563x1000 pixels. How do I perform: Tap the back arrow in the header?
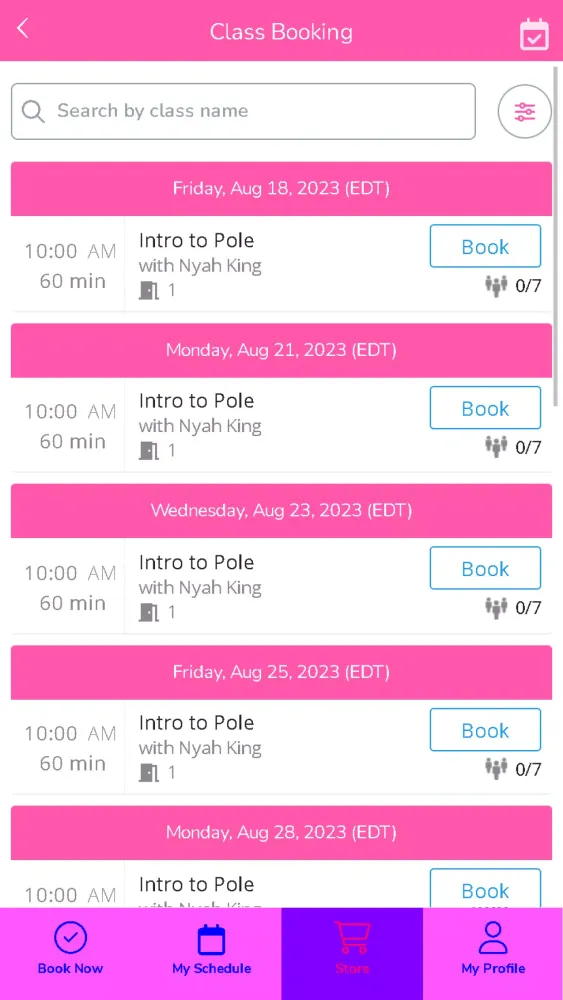click(x=23, y=29)
